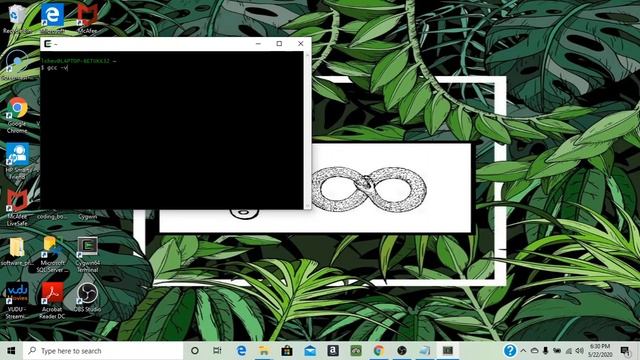Click the OneDrive cloud tray icon
The image size is (640, 360).
tap(534, 351)
